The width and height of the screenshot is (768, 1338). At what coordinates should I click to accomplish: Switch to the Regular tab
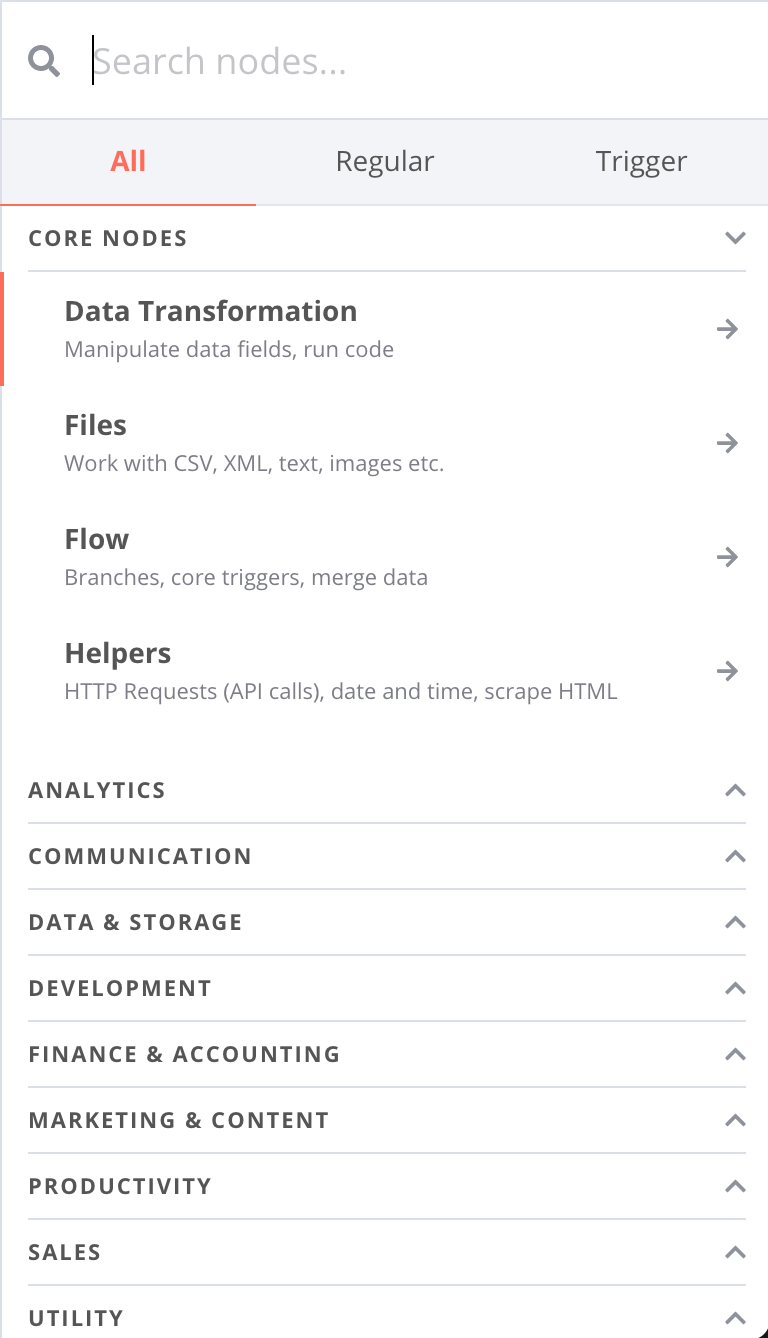(385, 161)
